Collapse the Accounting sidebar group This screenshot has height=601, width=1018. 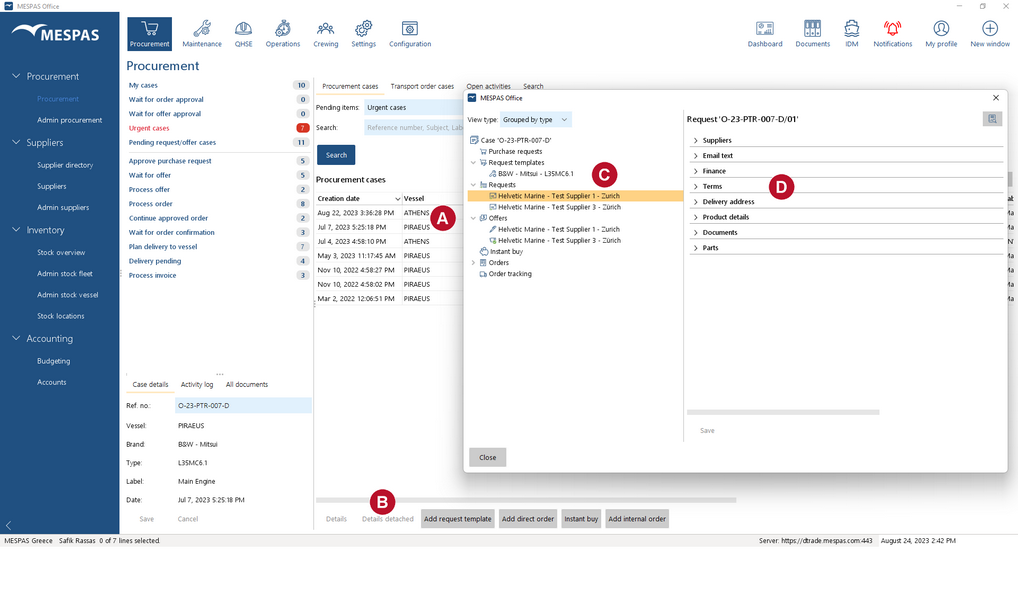click(16, 338)
